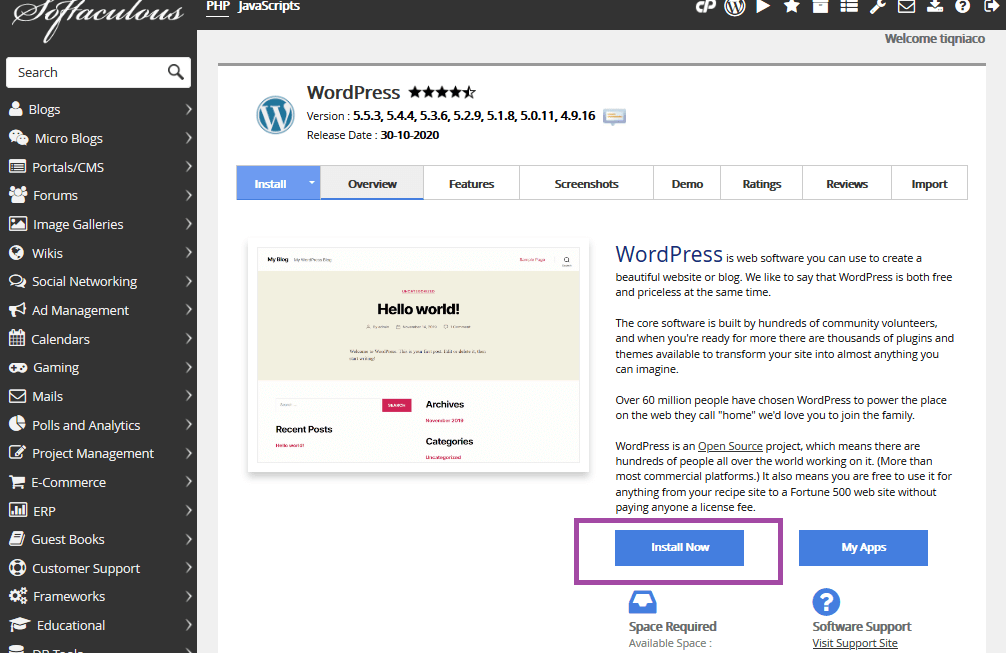This screenshot has height=653, width=1006.
Task: Click the search magnifier icon
Action: (x=175, y=72)
